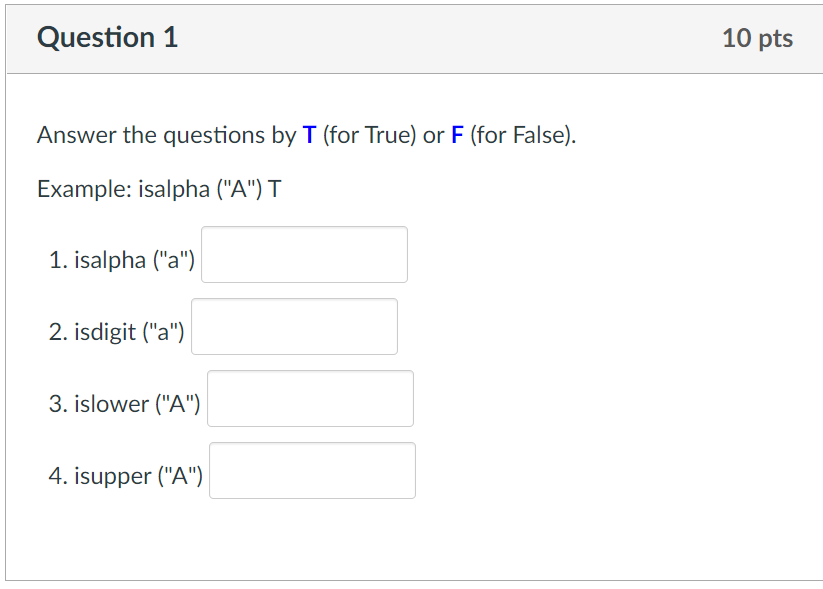The image size is (823, 589).
Task: Click the answer field next to question 3
Action: [x=310, y=398]
